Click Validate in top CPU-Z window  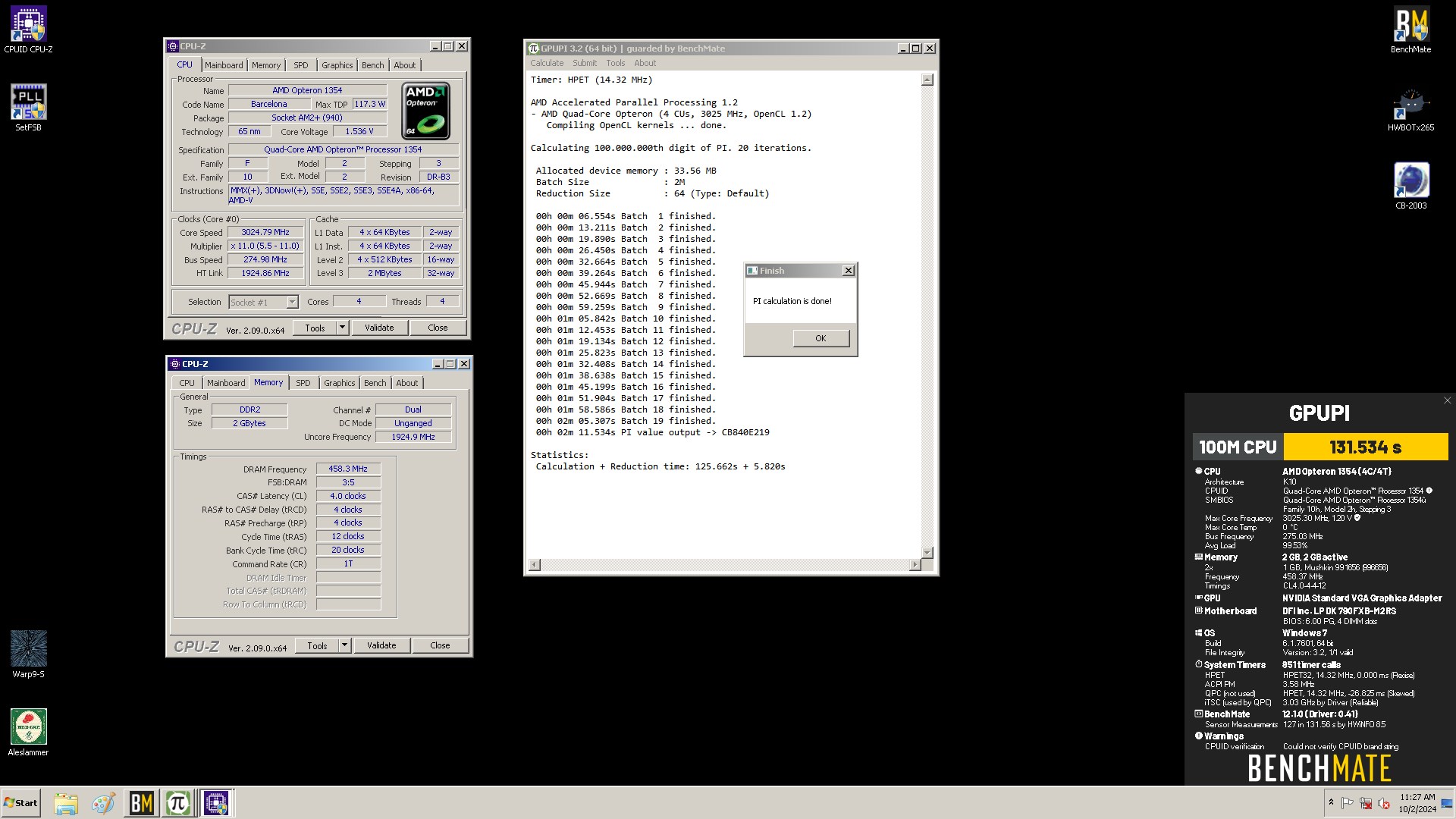(x=379, y=328)
